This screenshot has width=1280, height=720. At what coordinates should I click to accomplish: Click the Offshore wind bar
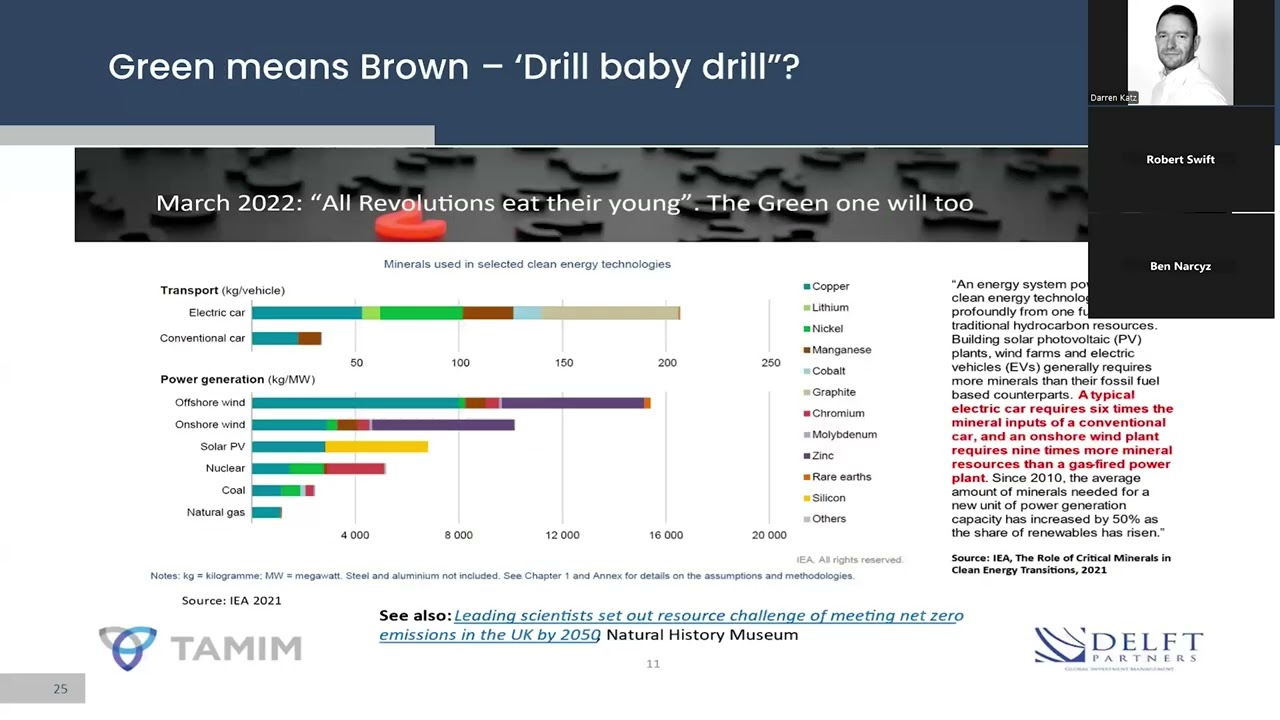click(x=450, y=403)
